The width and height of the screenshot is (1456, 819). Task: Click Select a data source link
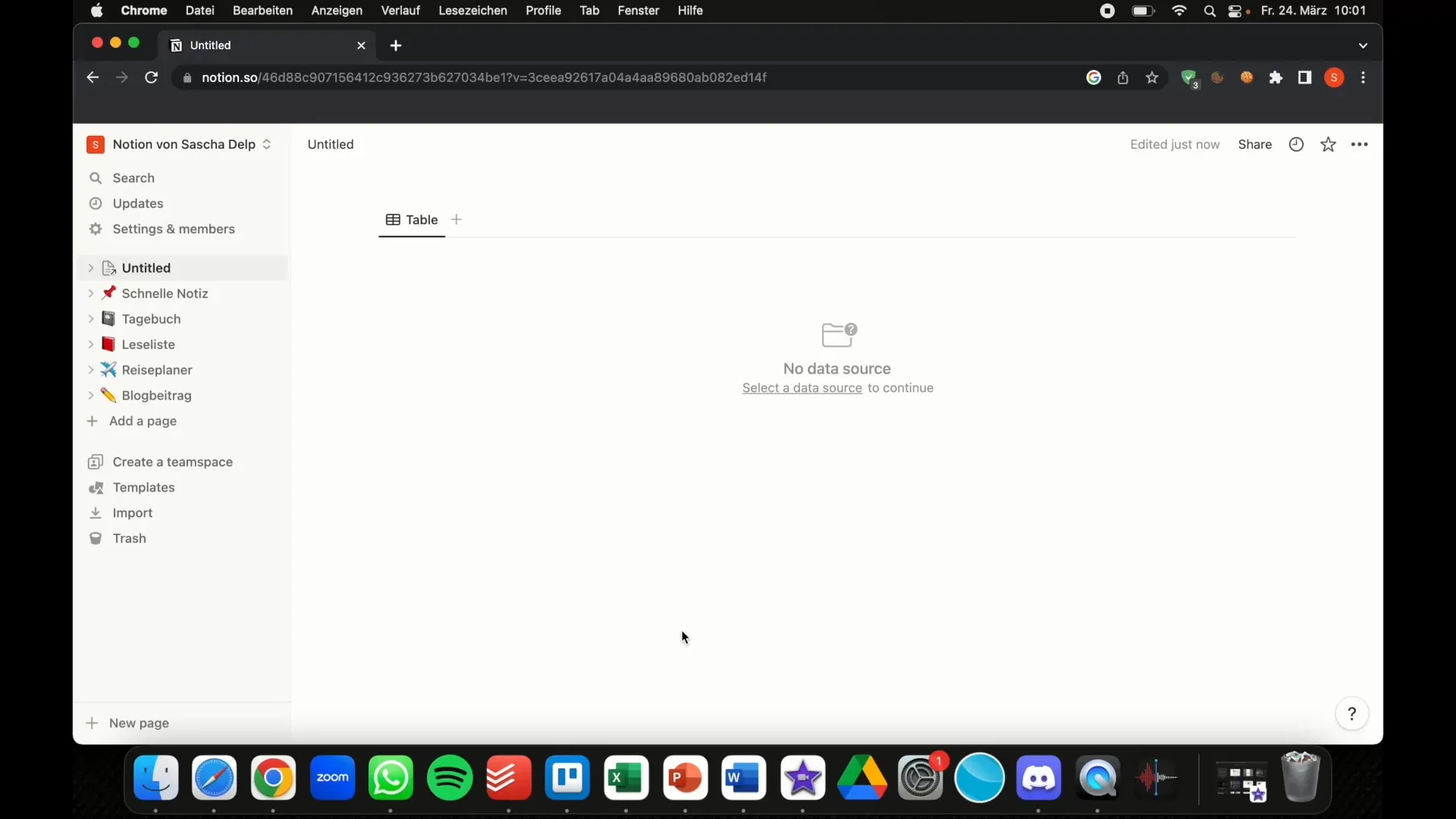coord(802,387)
